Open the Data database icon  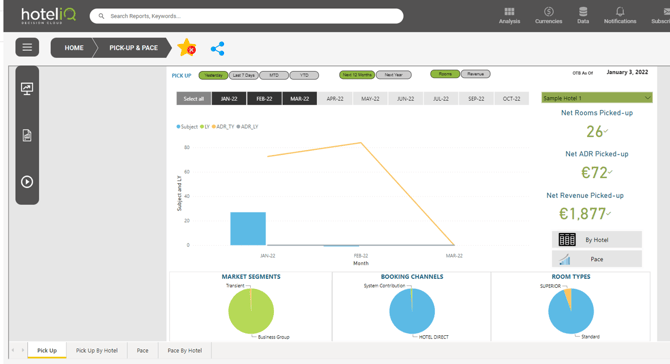click(x=583, y=12)
